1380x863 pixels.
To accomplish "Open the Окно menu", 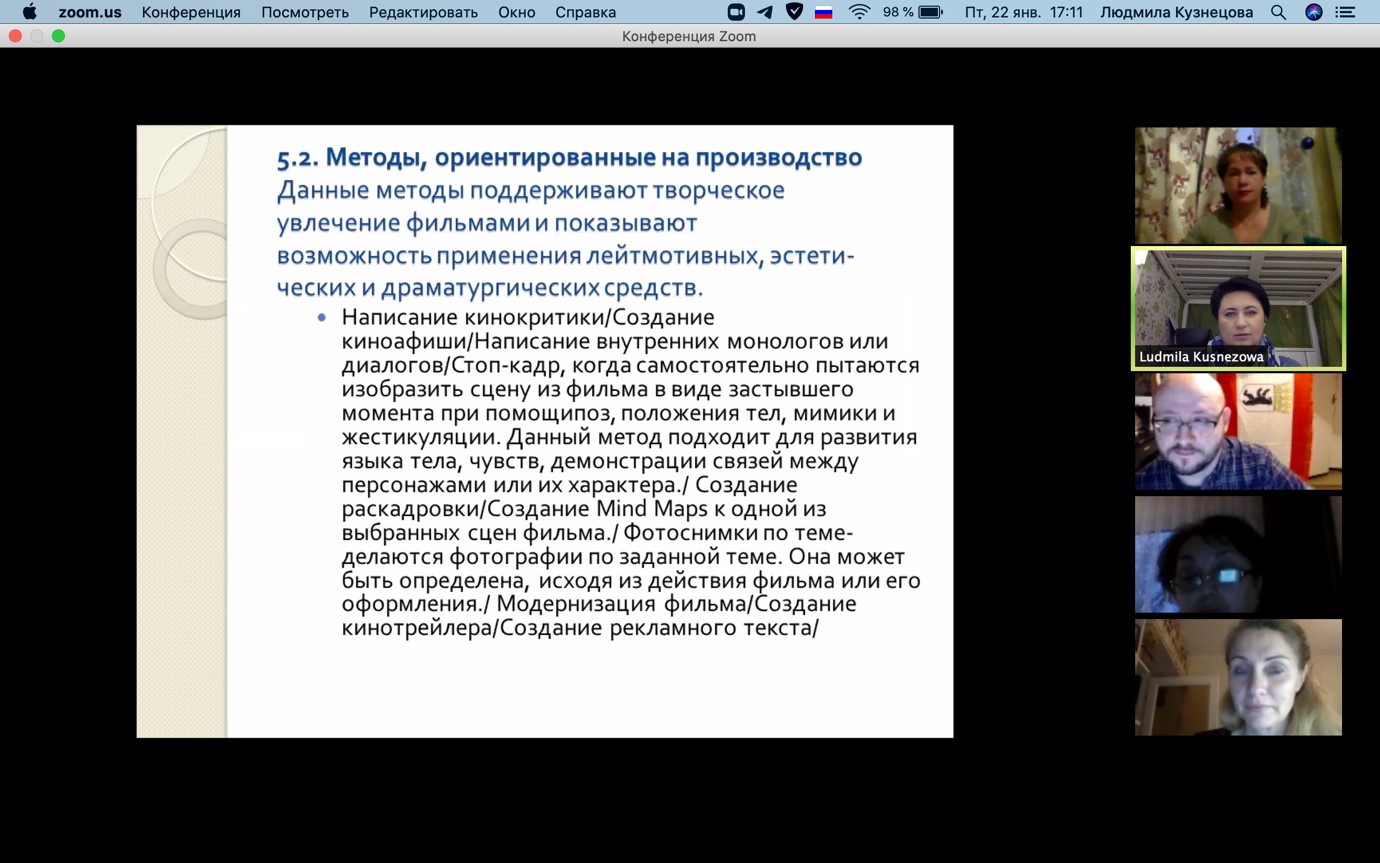I will (x=517, y=12).
